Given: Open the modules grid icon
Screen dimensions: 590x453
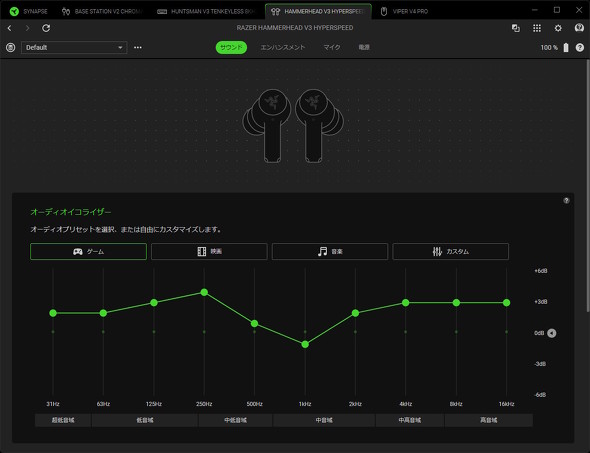Looking at the screenshot, I should pyautogui.click(x=537, y=28).
